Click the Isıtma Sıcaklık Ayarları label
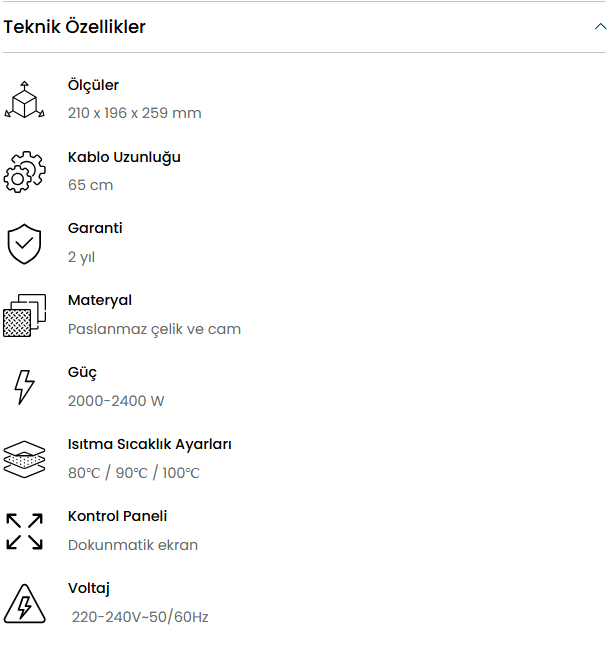 [x=150, y=444]
